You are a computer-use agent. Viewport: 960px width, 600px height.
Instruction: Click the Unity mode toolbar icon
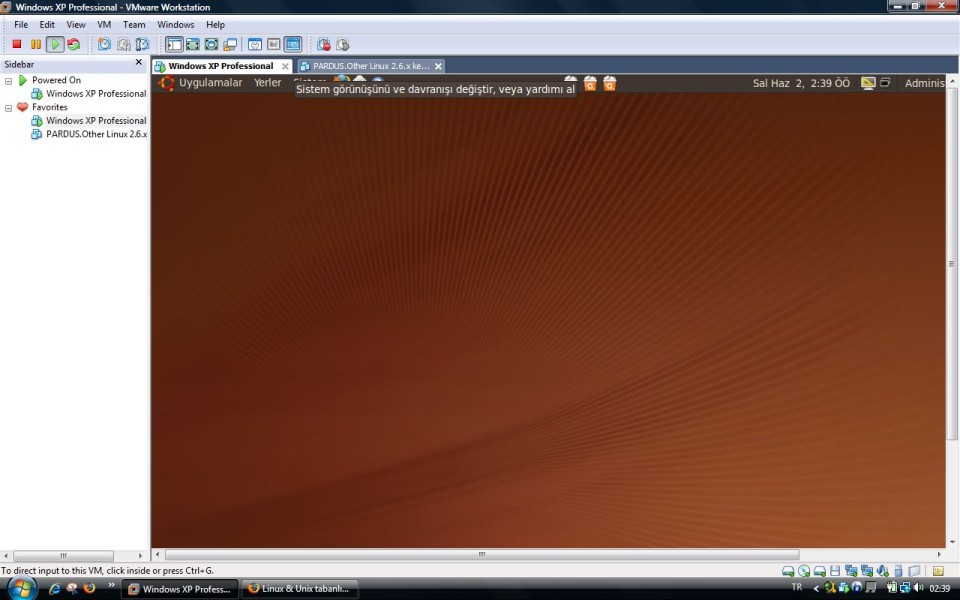[x=230, y=44]
